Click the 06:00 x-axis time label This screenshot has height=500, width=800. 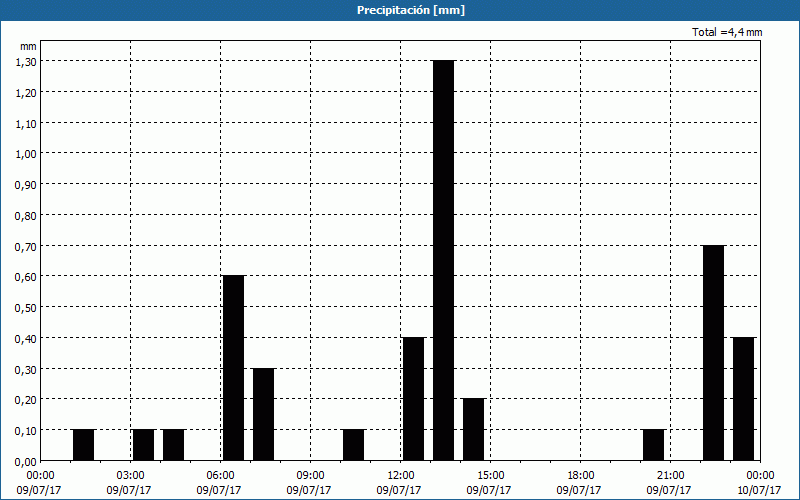pos(220,476)
